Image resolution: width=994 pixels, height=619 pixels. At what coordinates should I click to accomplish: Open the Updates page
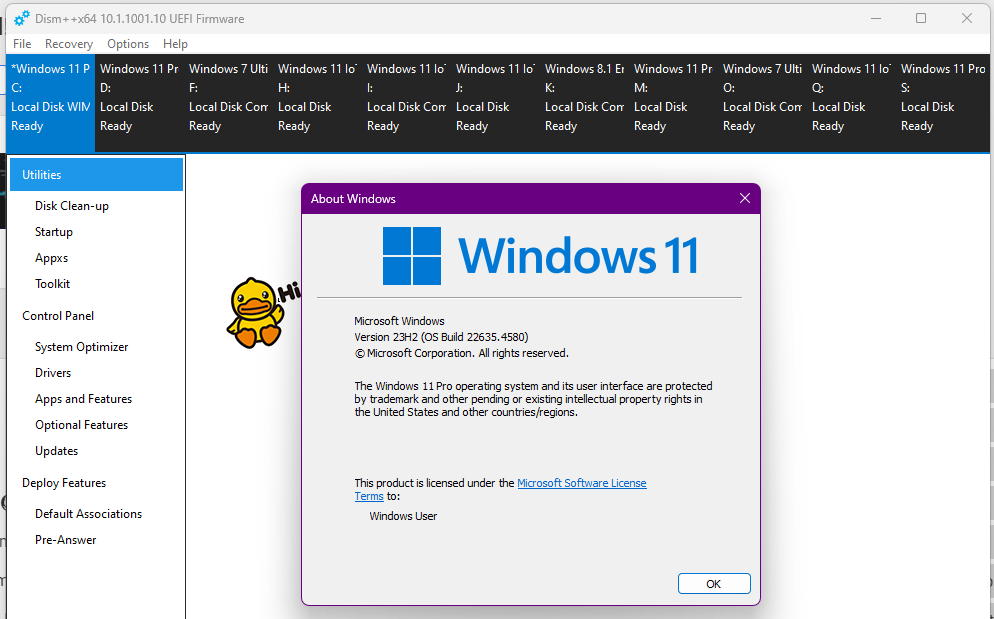[x=56, y=451]
